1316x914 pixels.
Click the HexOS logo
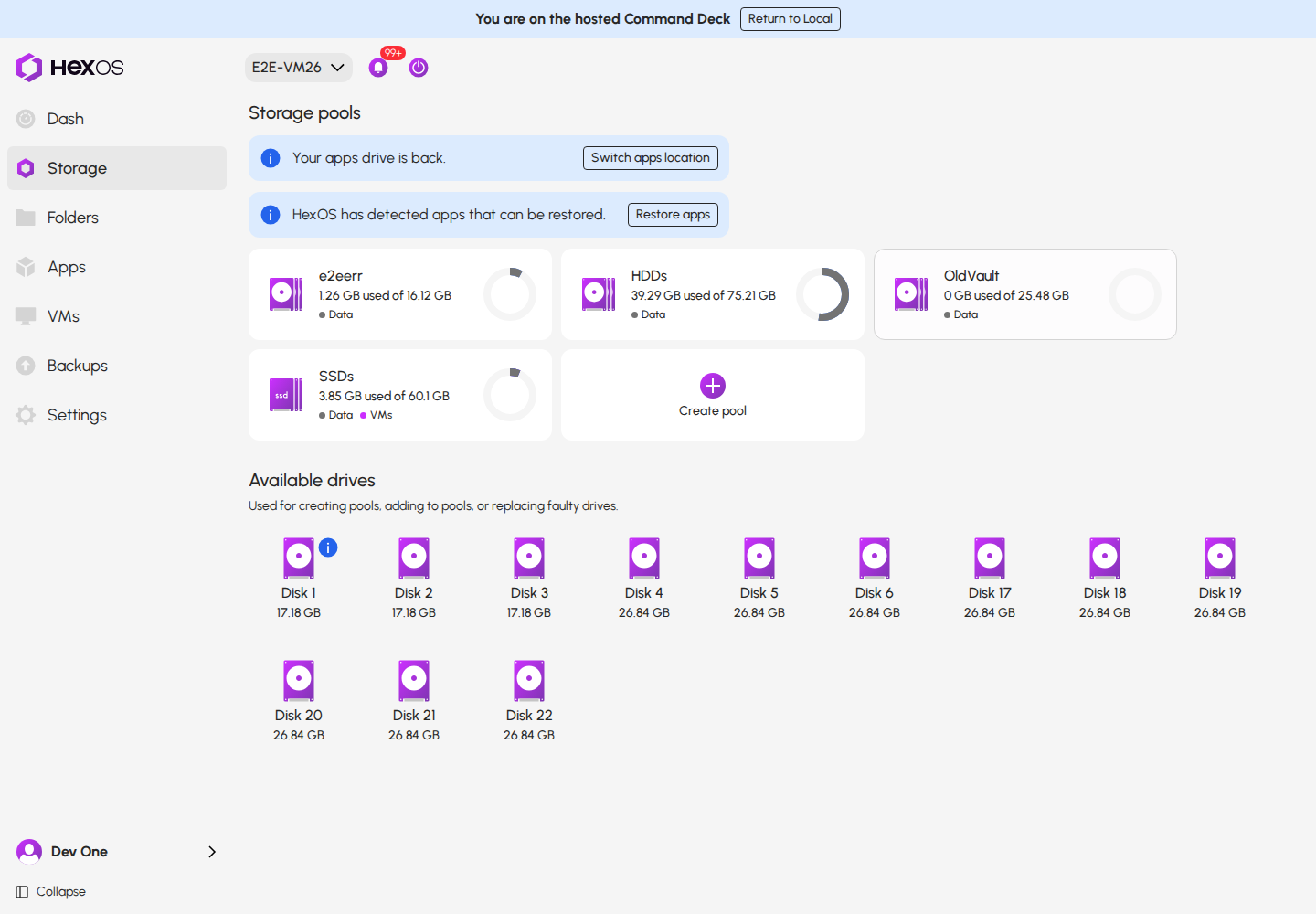tap(69, 68)
